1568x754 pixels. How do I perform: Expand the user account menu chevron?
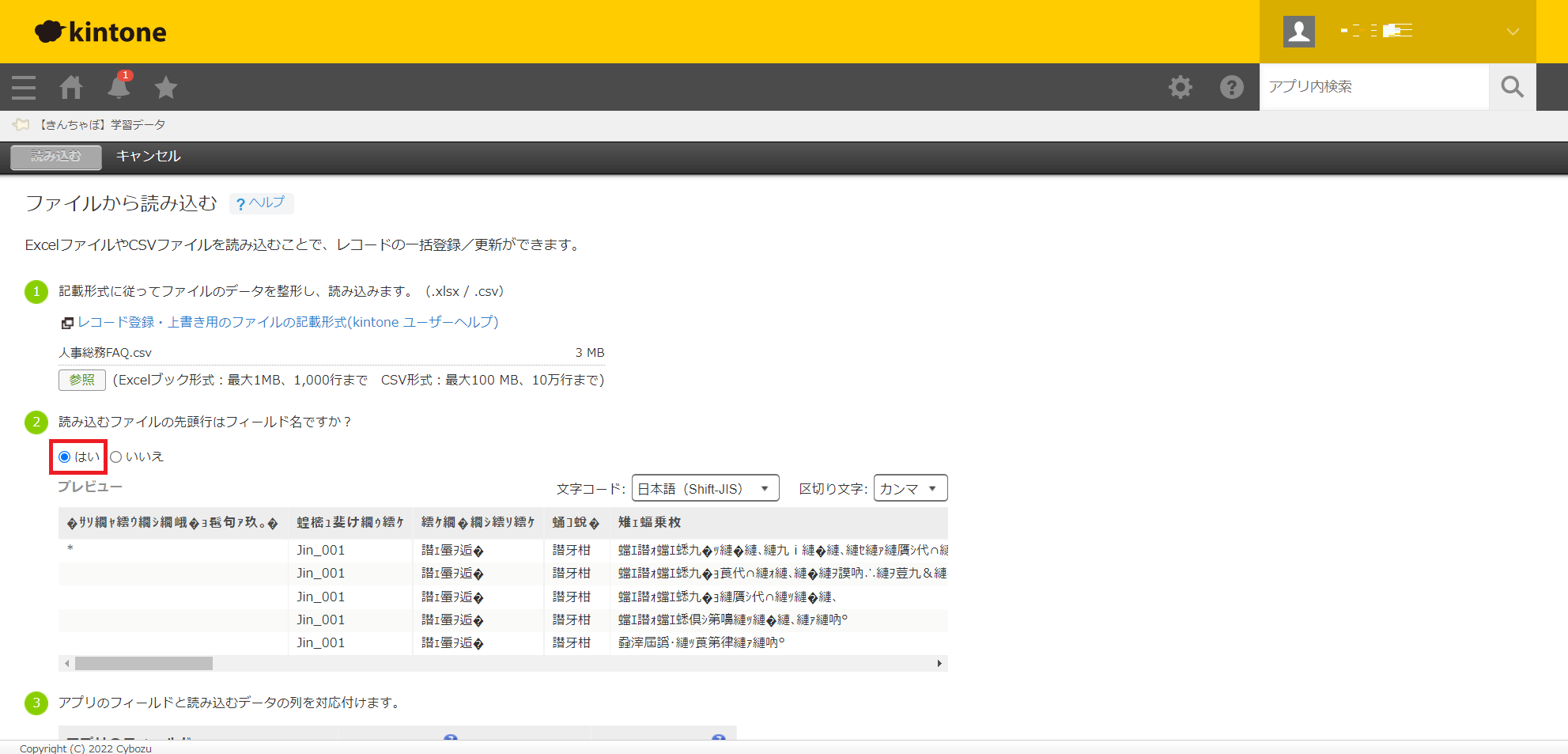tap(1512, 32)
